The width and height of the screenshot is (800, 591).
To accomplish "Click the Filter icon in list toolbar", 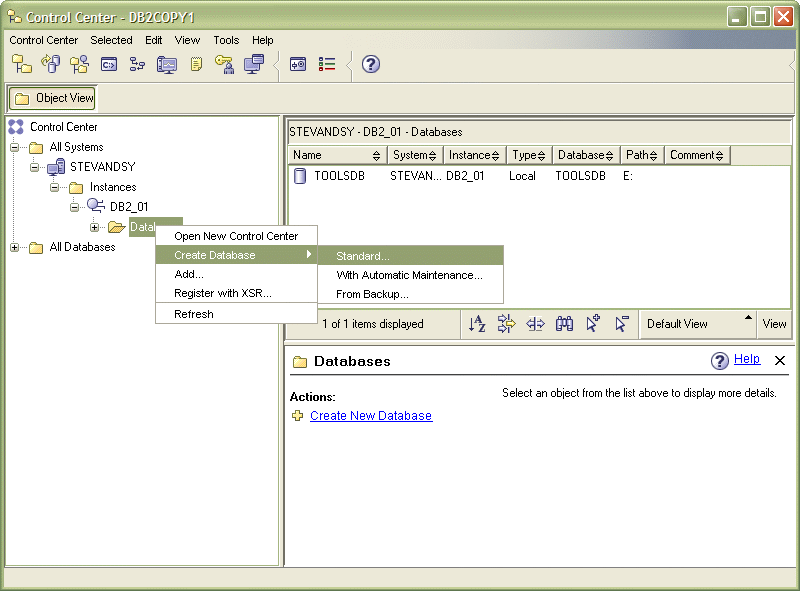I will 506,324.
